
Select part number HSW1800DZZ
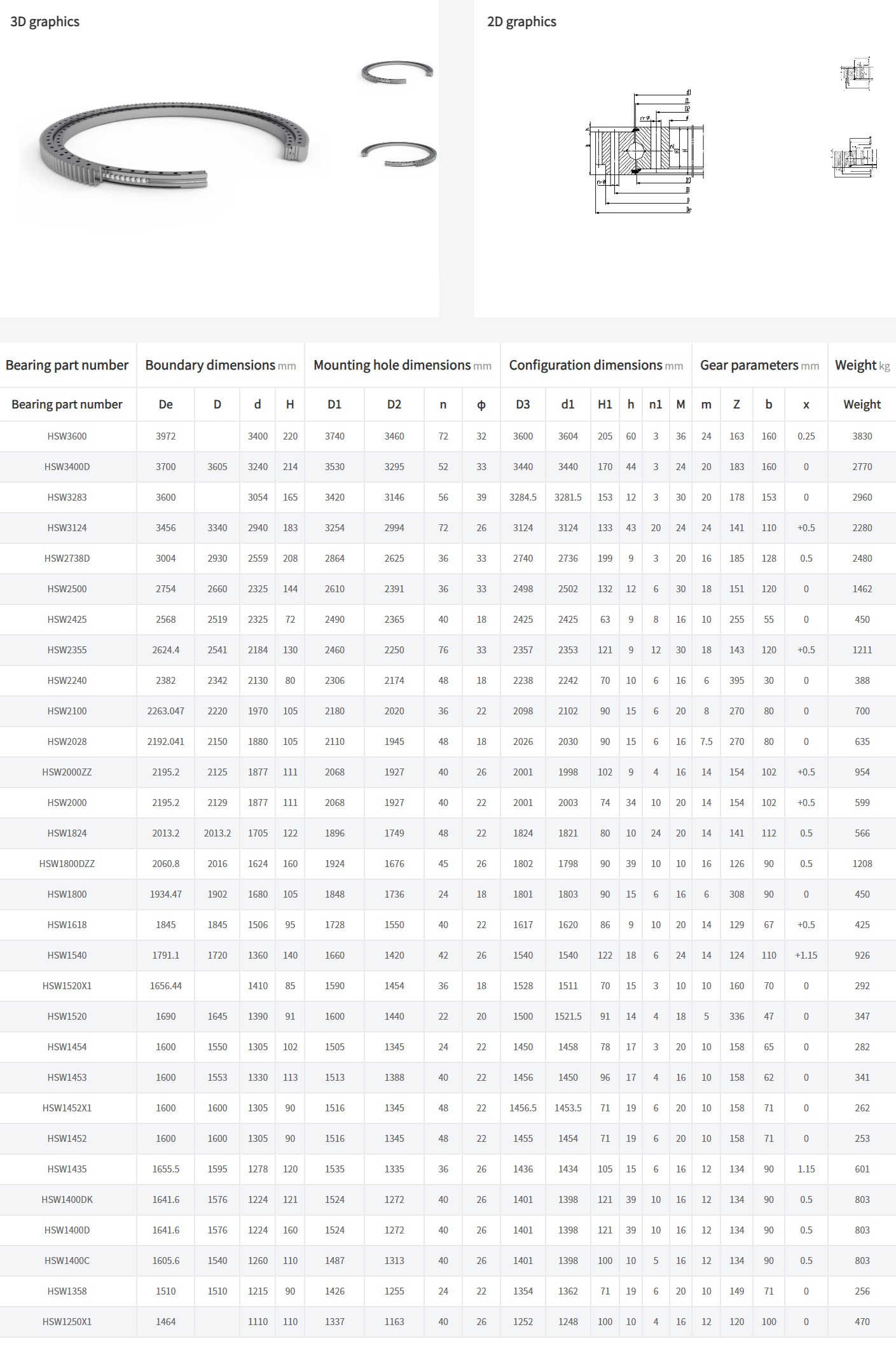[x=67, y=864]
